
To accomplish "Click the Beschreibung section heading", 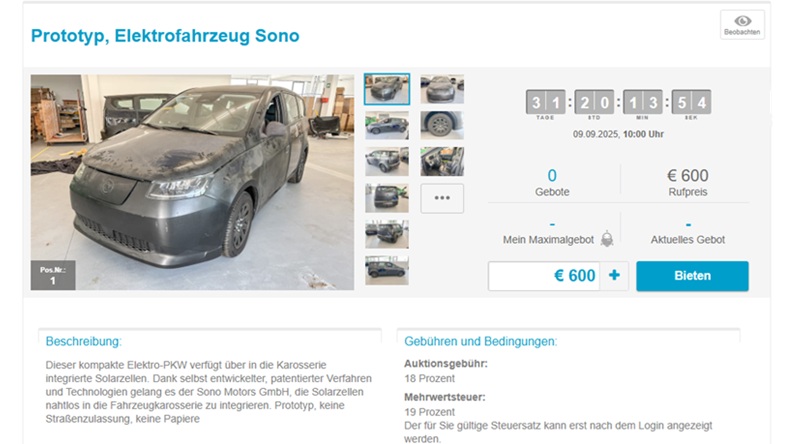I will (x=84, y=341).
